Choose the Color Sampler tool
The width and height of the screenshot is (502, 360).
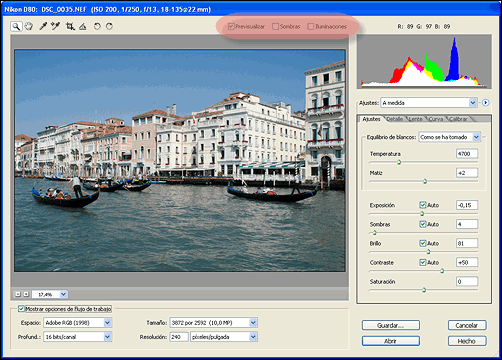55,26
